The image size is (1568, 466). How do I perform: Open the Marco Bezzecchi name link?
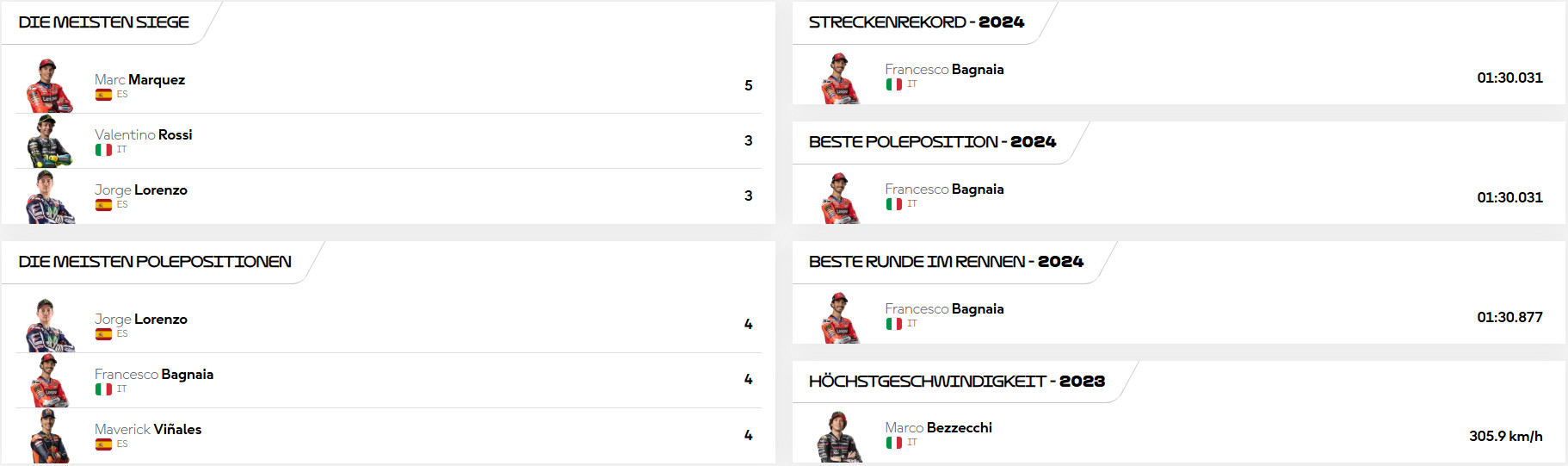pyautogui.click(x=938, y=427)
